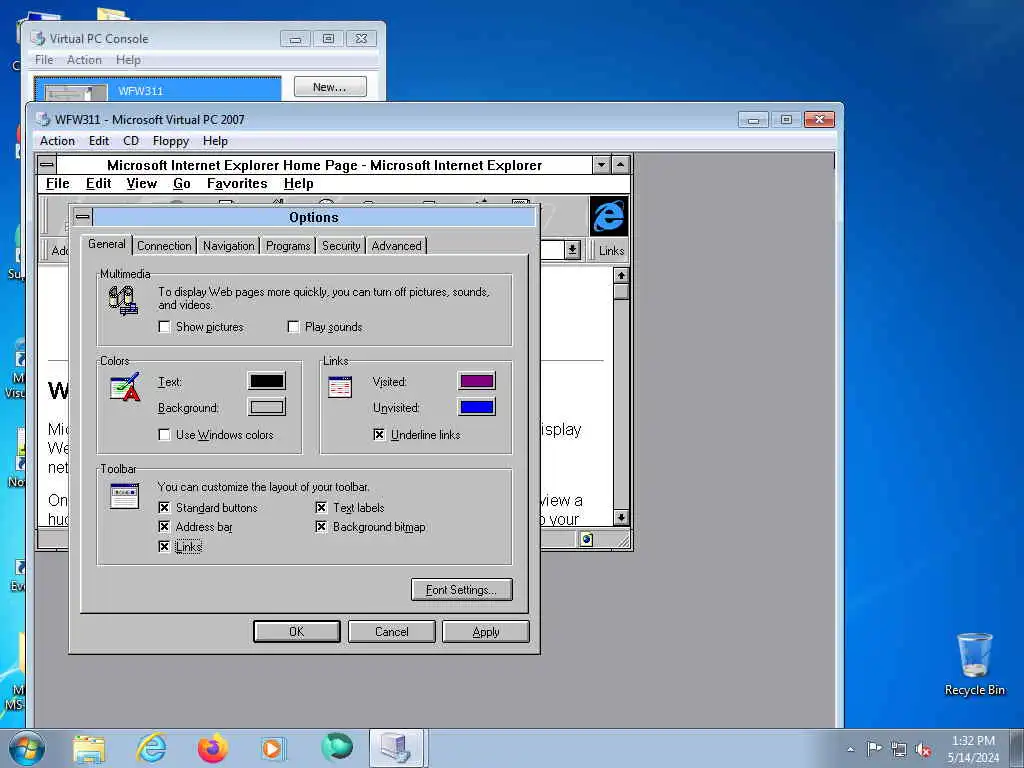Click the Internet Explorer logo in browser toolbar
Viewport: 1024px width, 768px height.
pyautogui.click(x=609, y=216)
